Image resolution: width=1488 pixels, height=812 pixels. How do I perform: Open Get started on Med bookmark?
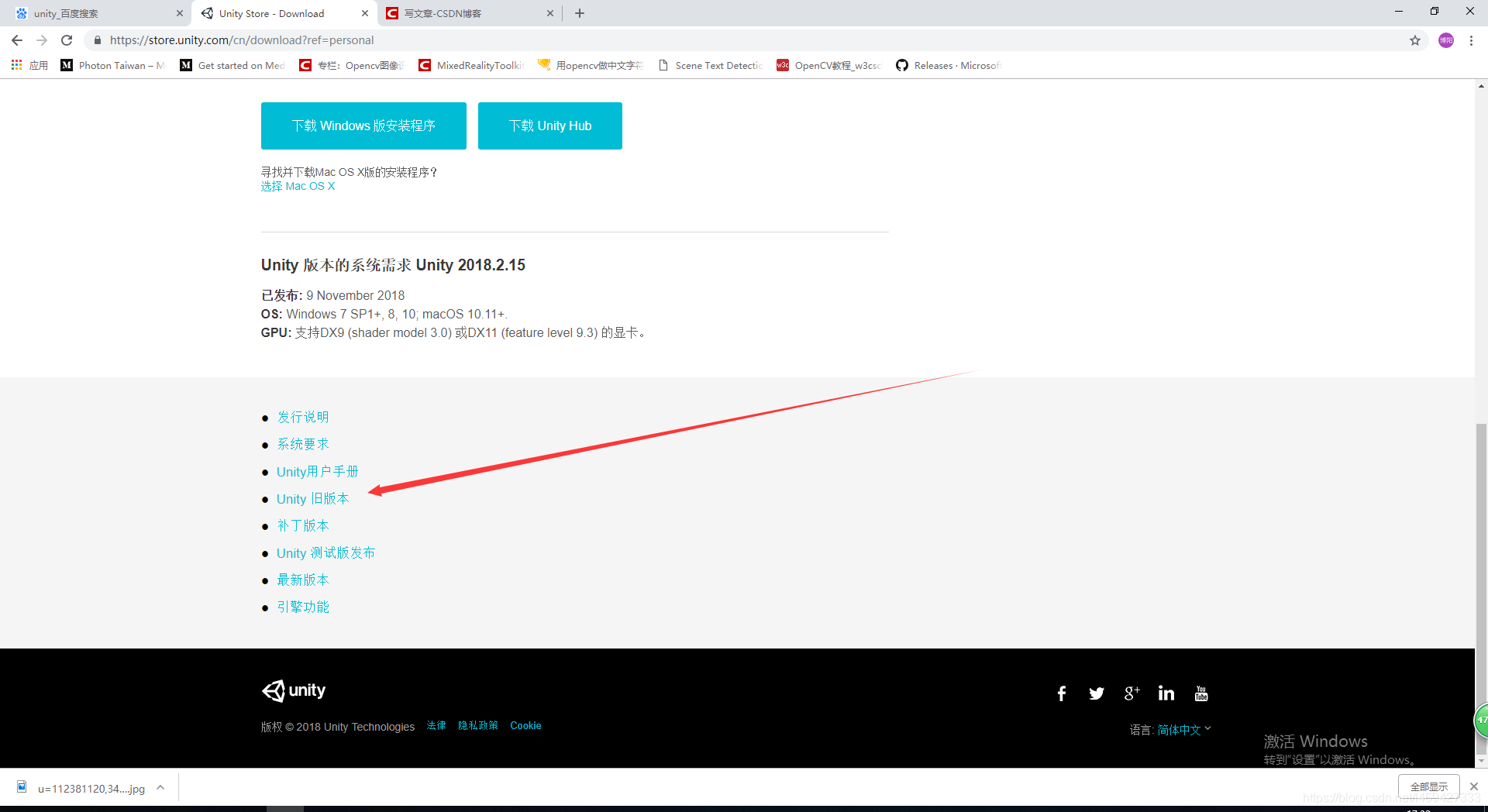click(x=232, y=65)
